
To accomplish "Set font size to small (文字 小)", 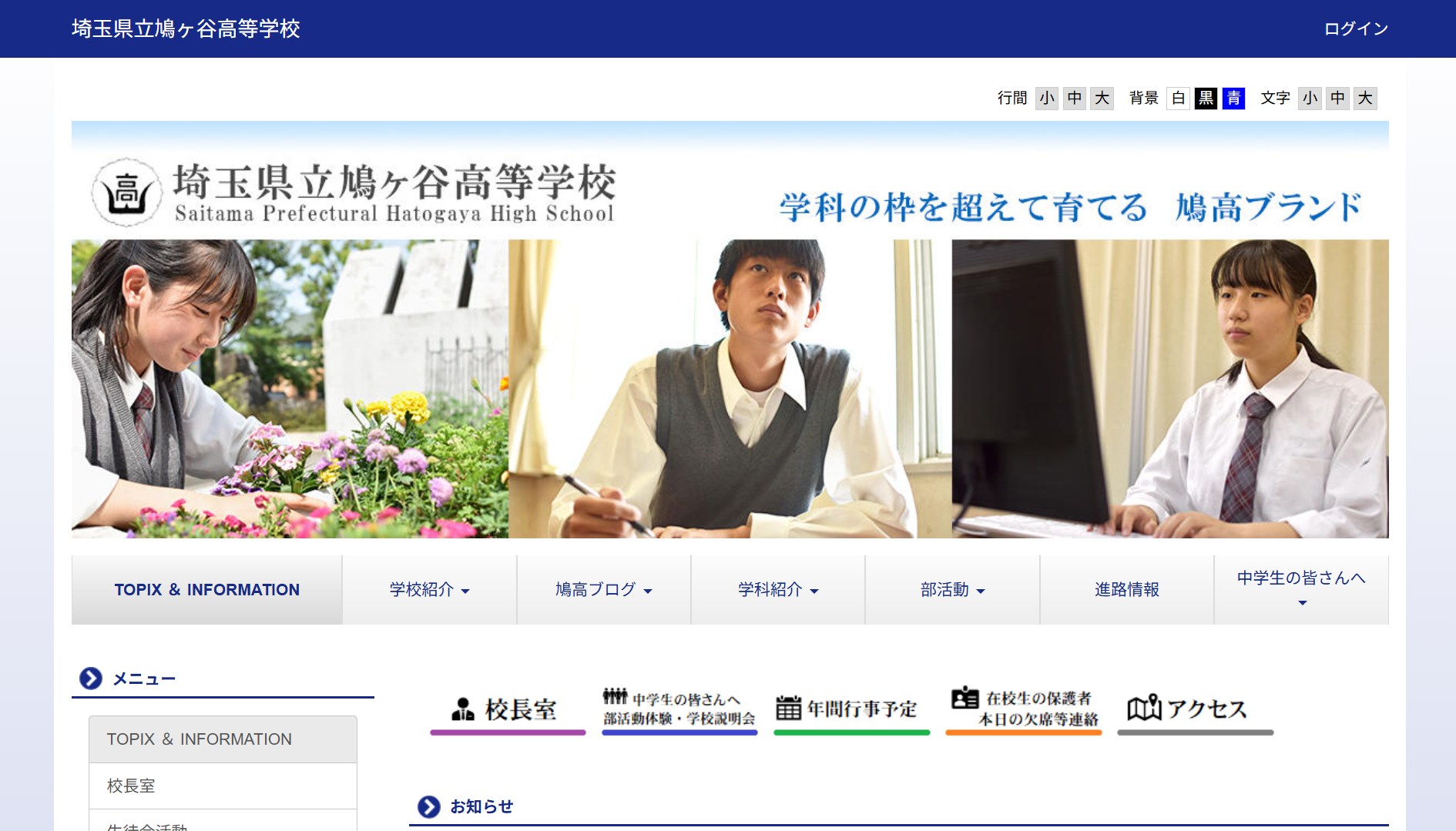I will click(x=1310, y=98).
